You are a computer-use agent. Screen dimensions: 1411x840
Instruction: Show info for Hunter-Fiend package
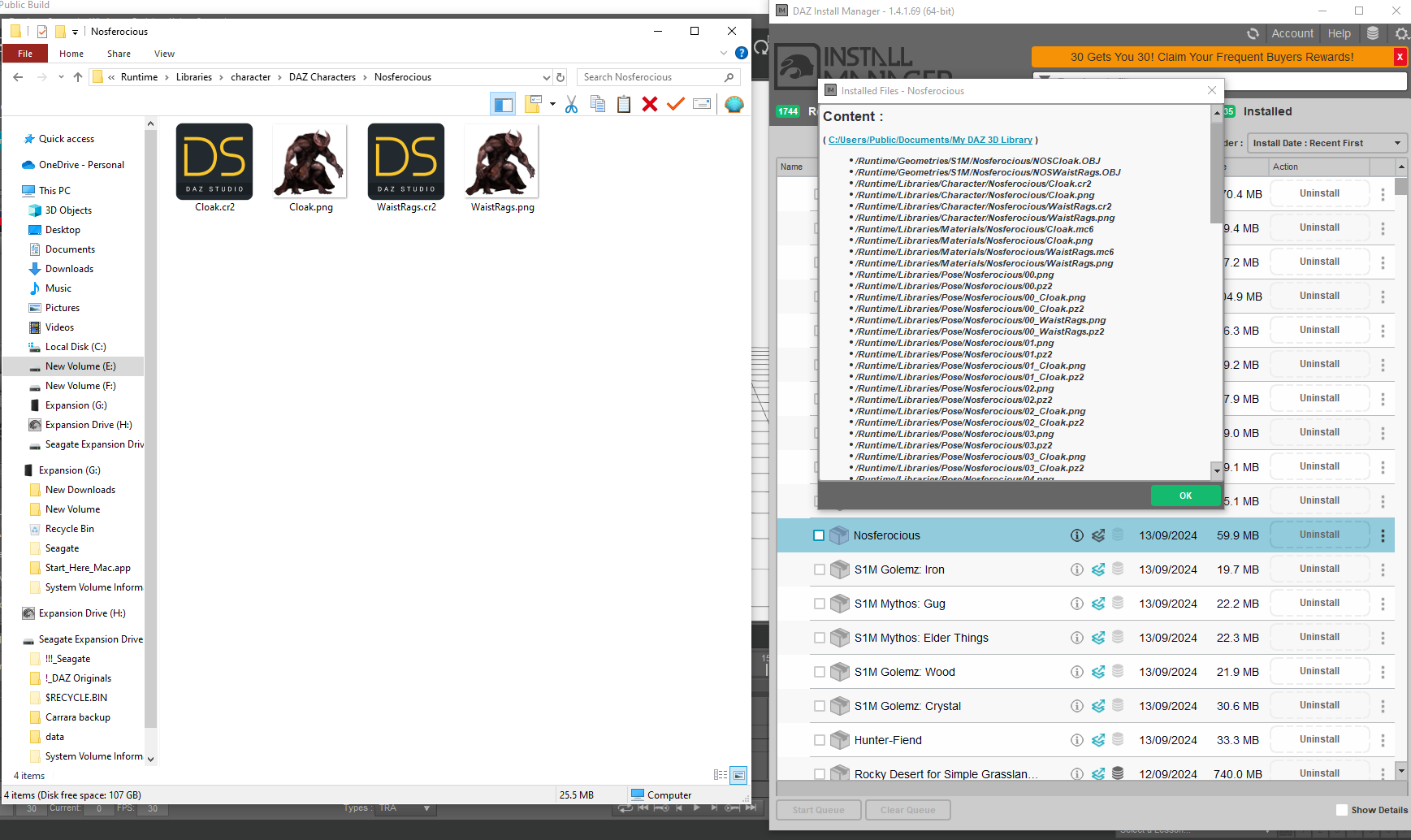pos(1077,740)
